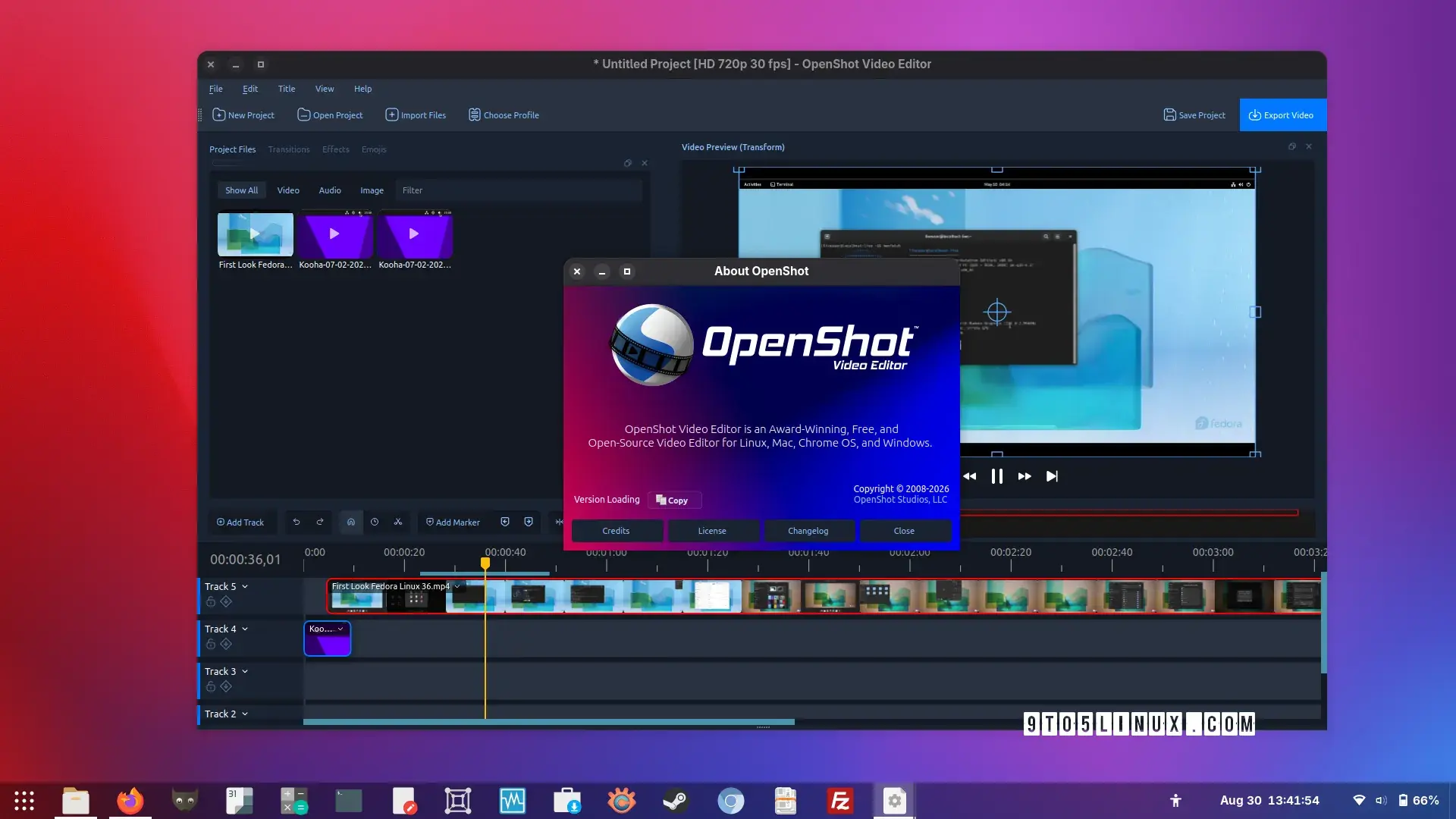1456x819 pixels.
Task: Launch Steam from the dock
Action: 676,801
